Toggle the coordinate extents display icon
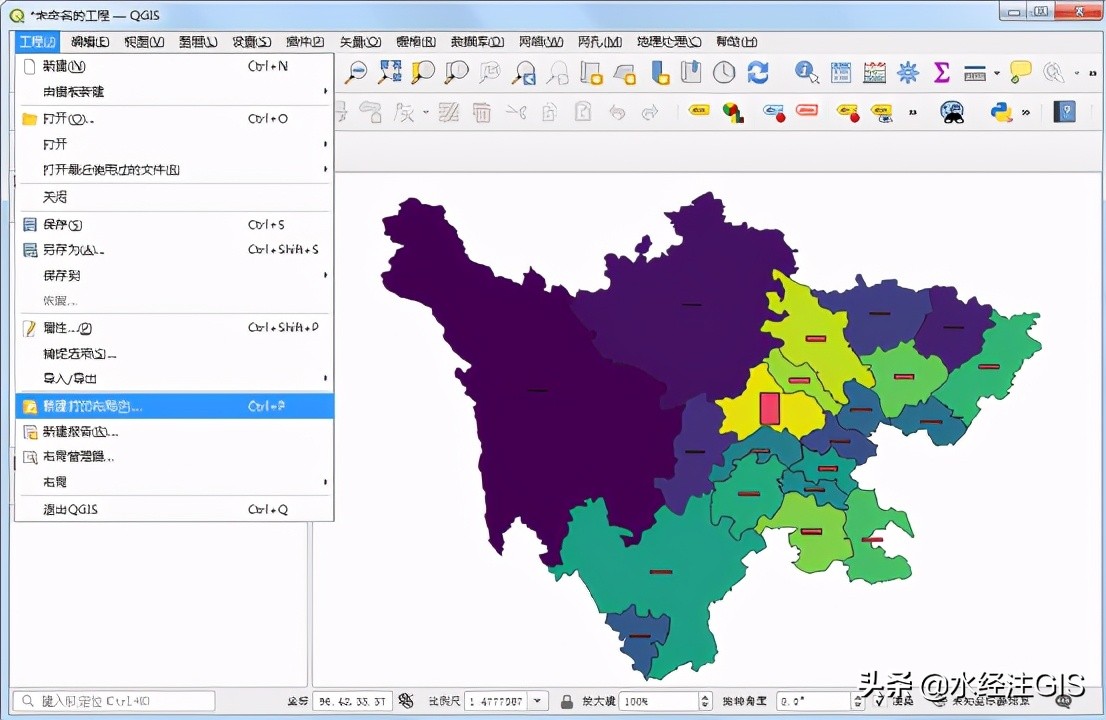Screen dimensions: 1106x720 tap(406, 700)
